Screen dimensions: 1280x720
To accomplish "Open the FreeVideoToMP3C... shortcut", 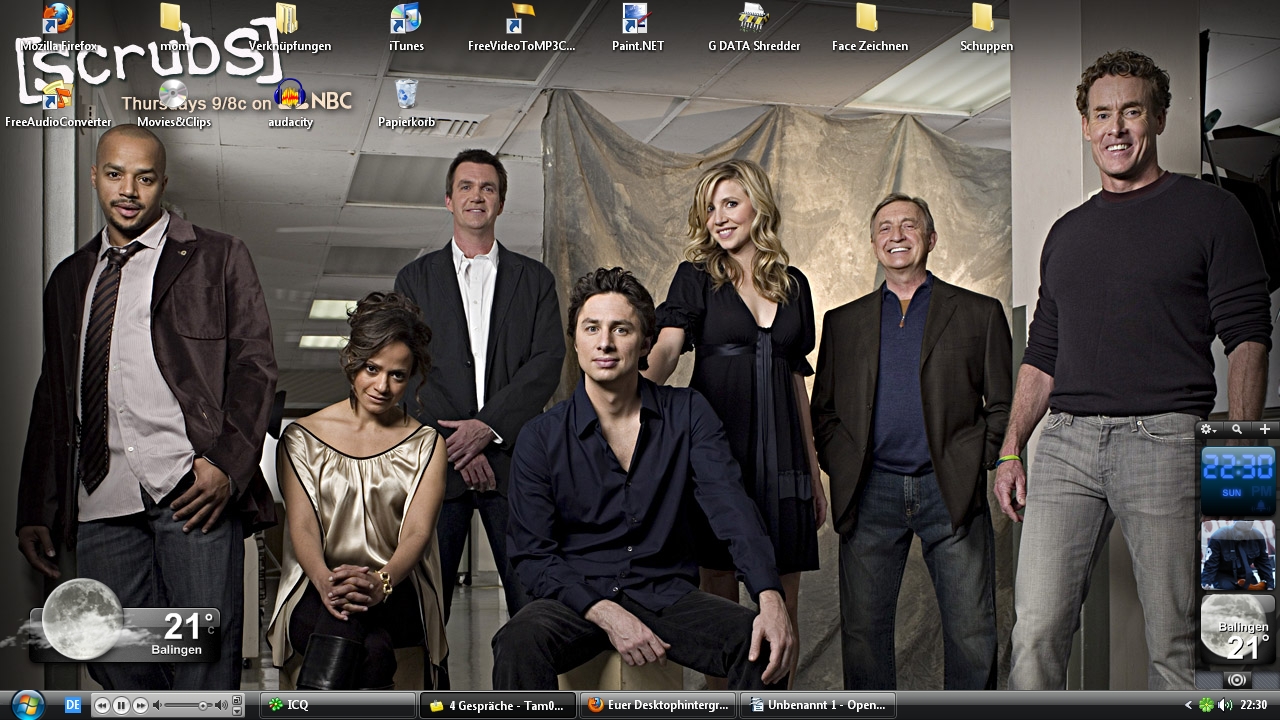I will click(x=521, y=28).
